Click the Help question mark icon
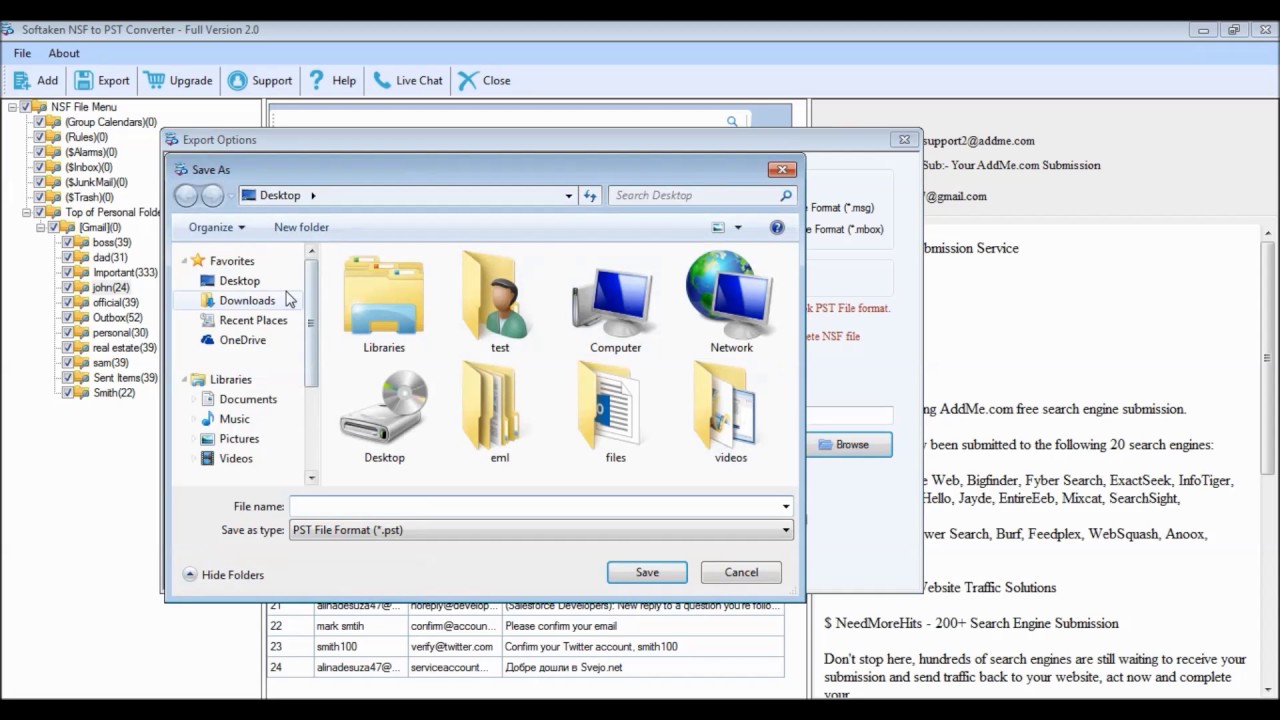Screen dimensions: 1280x720 point(317,80)
